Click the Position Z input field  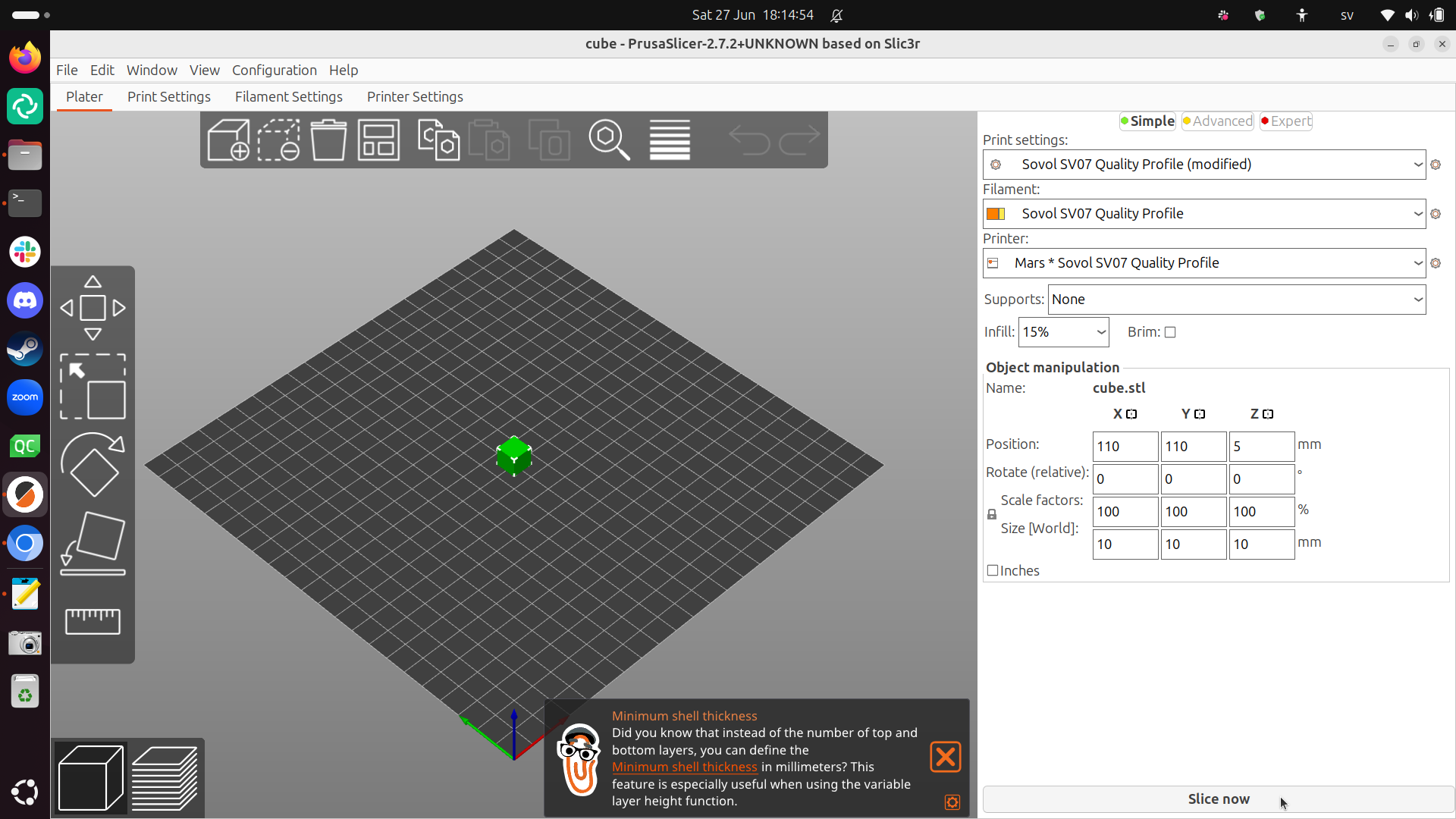click(x=1262, y=447)
